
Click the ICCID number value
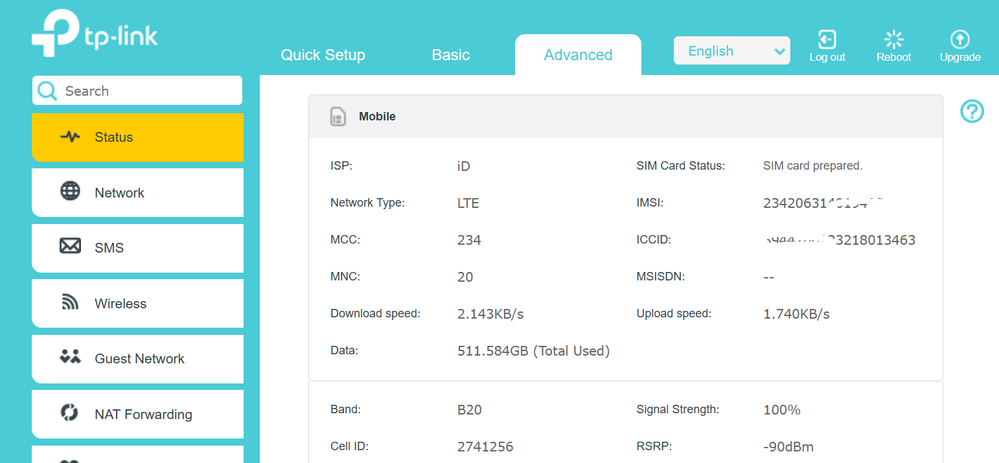[839, 240]
